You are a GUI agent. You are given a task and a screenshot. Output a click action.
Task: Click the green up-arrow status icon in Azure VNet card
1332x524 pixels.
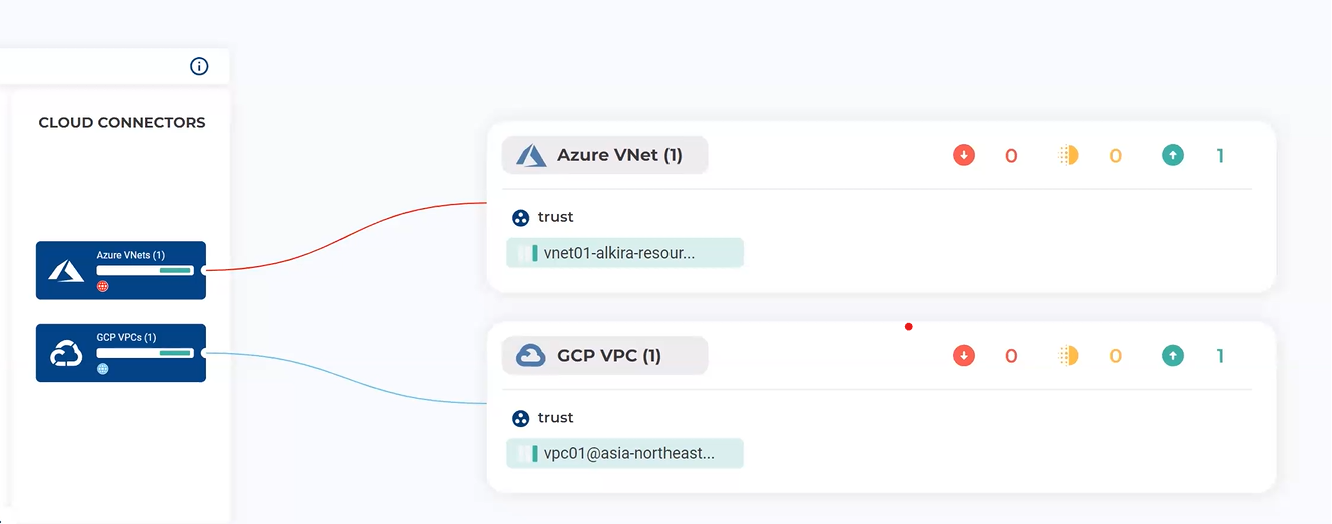(1173, 155)
